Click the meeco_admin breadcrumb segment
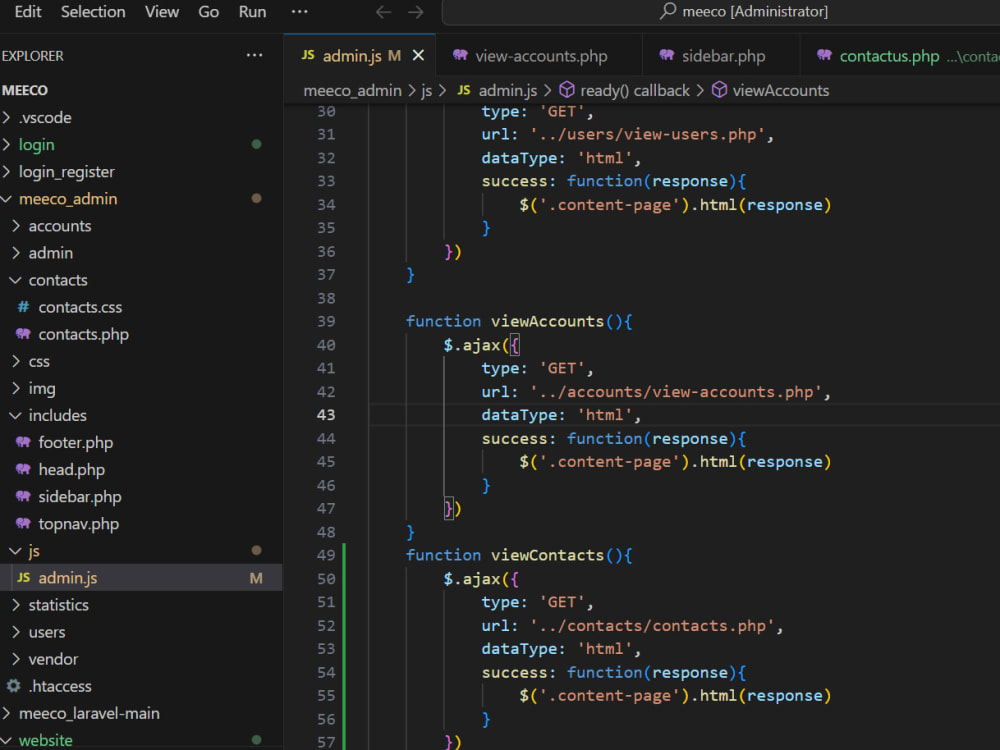 pos(352,91)
